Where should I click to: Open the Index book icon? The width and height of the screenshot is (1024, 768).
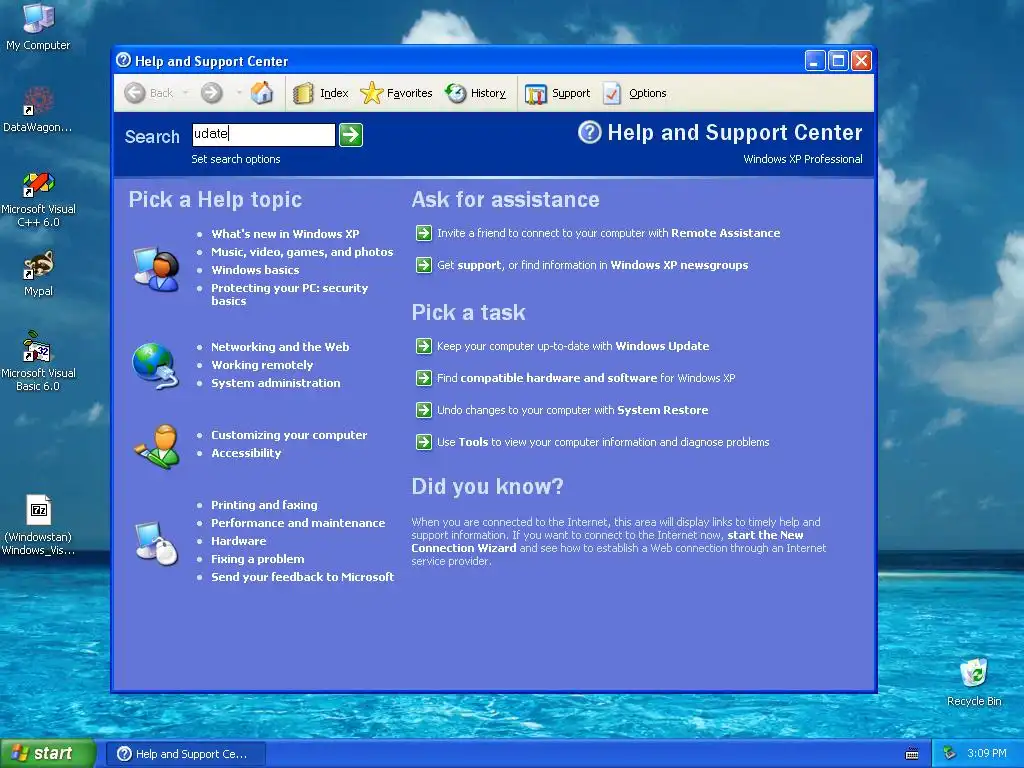point(303,93)
